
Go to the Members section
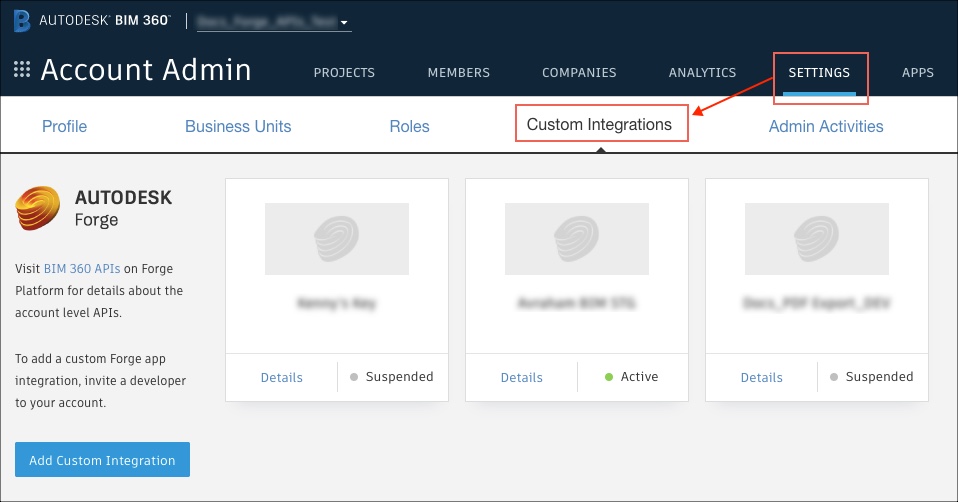(458, 73)
